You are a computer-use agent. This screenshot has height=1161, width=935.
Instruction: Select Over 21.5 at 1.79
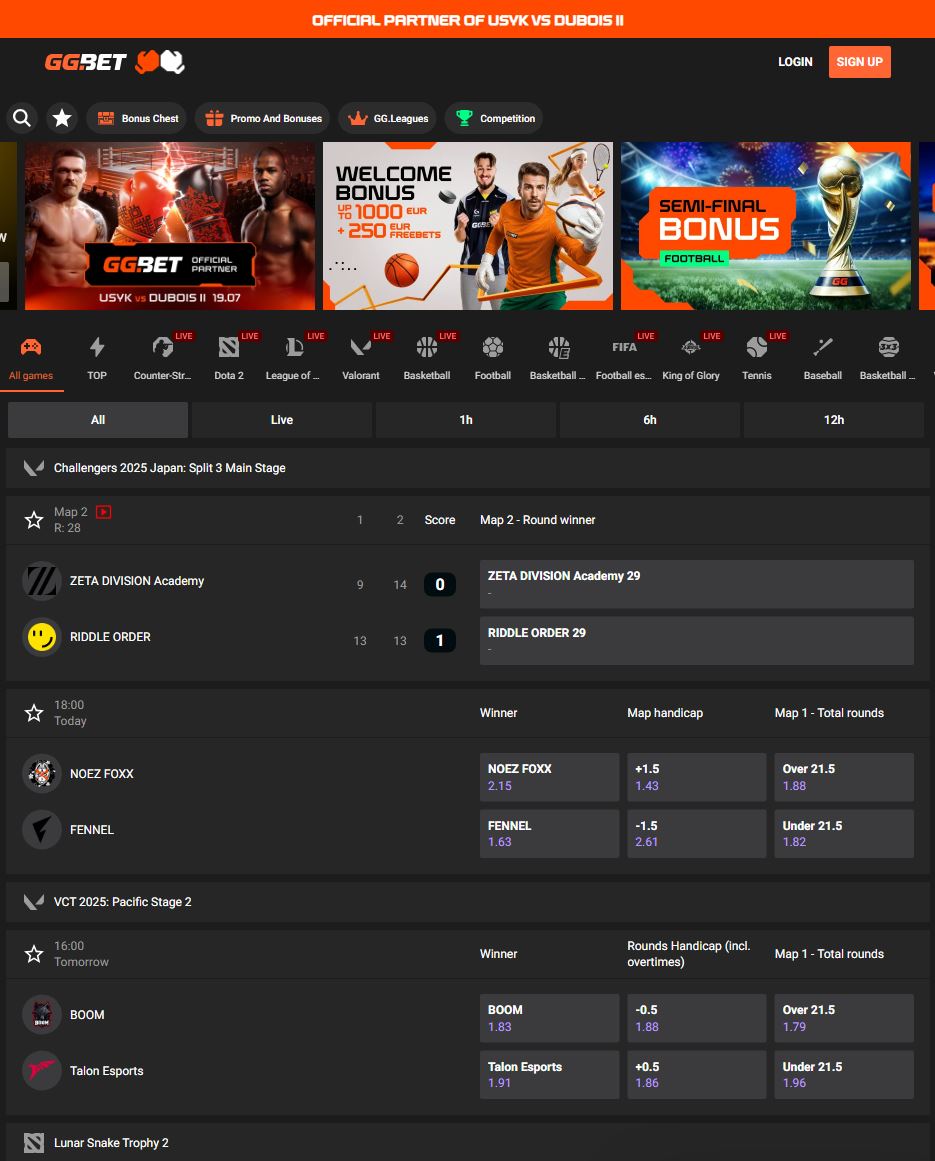coord(844,1018)
